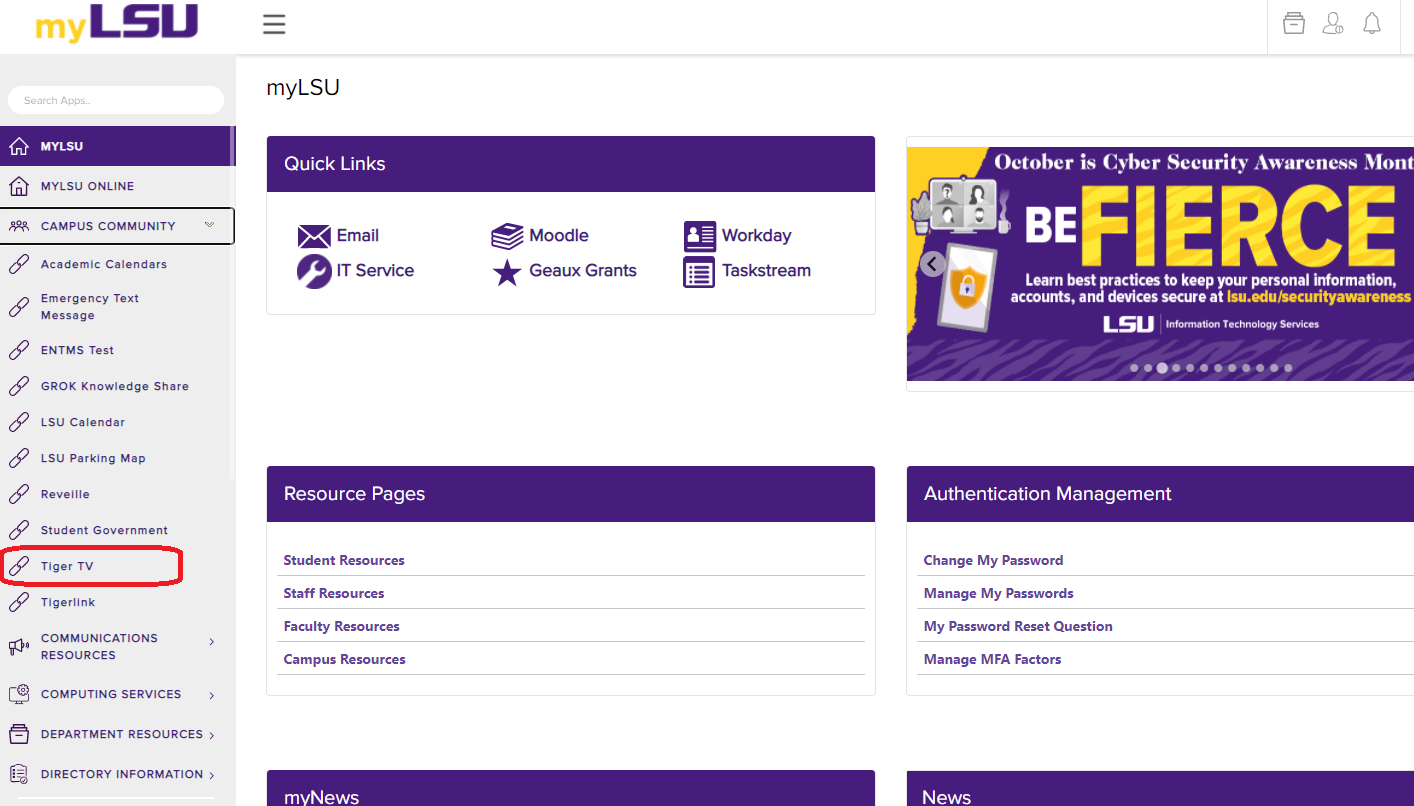Select MYLSU sidebar menu item

click(116, 146)
